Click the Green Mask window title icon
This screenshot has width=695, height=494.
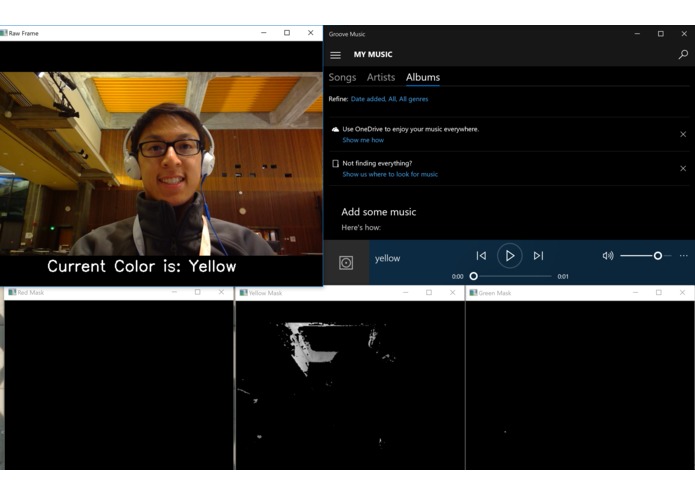coord(473,292)
